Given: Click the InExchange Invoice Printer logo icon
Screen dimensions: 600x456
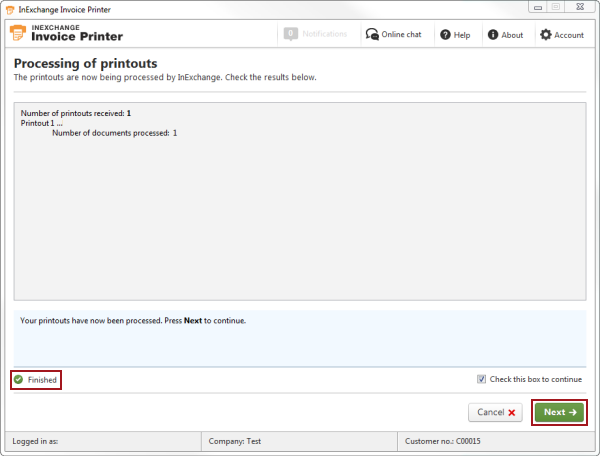Looking at the screenshot, I should [x=18, y=33].
